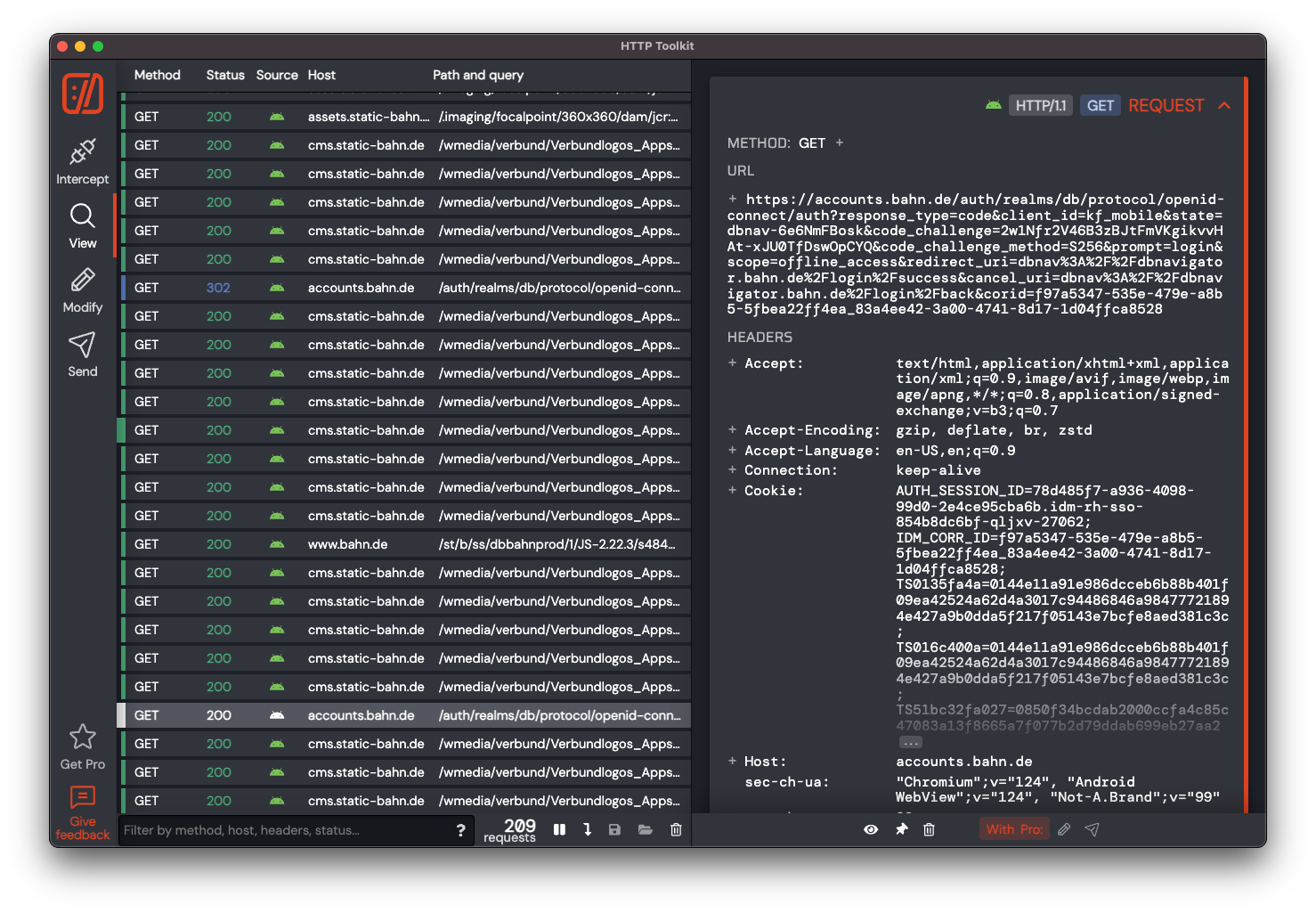Click the Get Pro star icon

83,737
